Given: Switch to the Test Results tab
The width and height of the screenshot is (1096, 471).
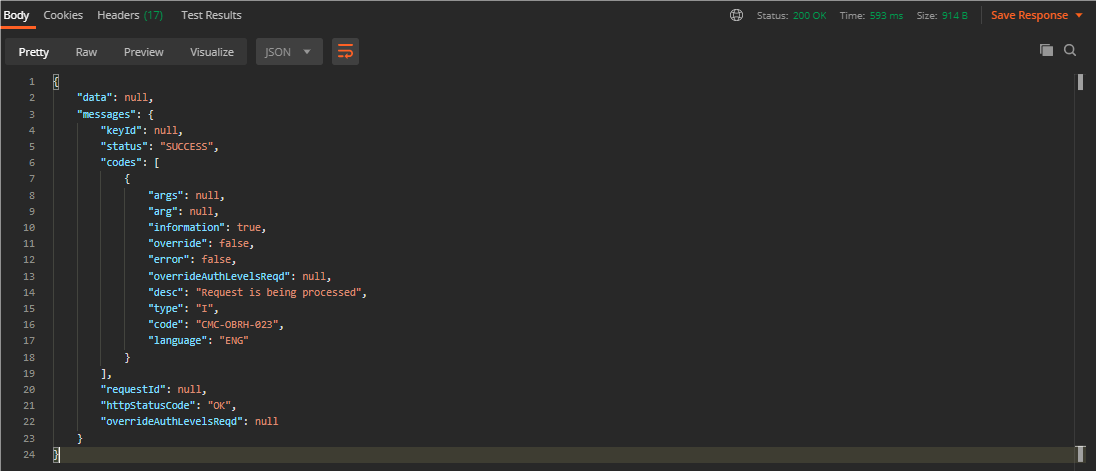Looking at the screenshot, I should click(211, 15).
